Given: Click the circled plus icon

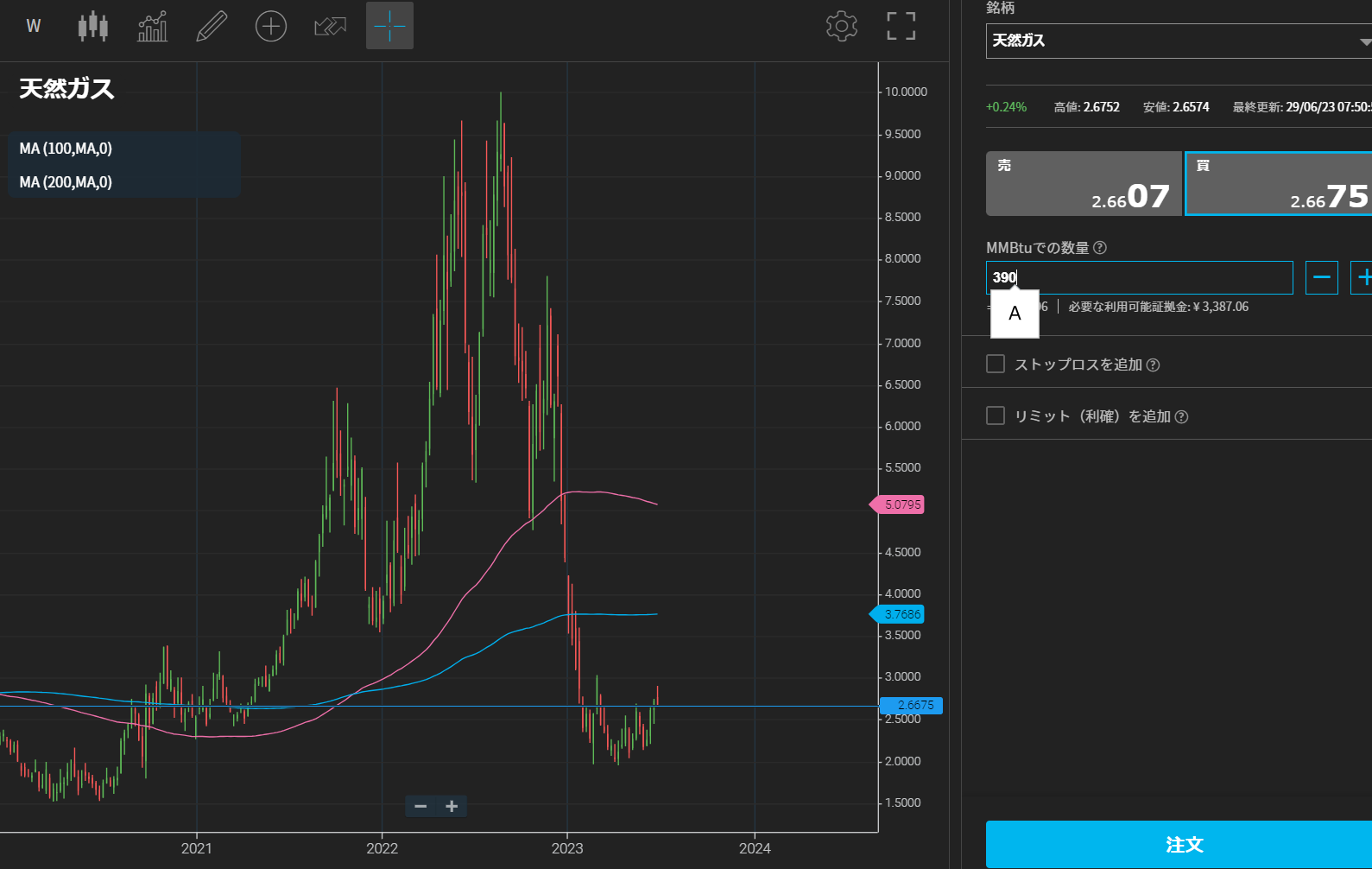Looking at the screenshot, I should 271,26.
